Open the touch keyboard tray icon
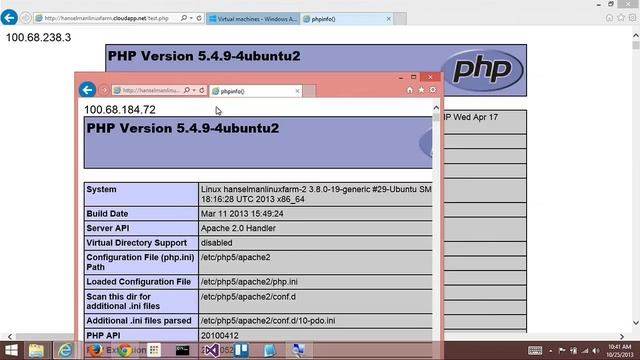Viewport: 640px width, 360px height. 535,350
